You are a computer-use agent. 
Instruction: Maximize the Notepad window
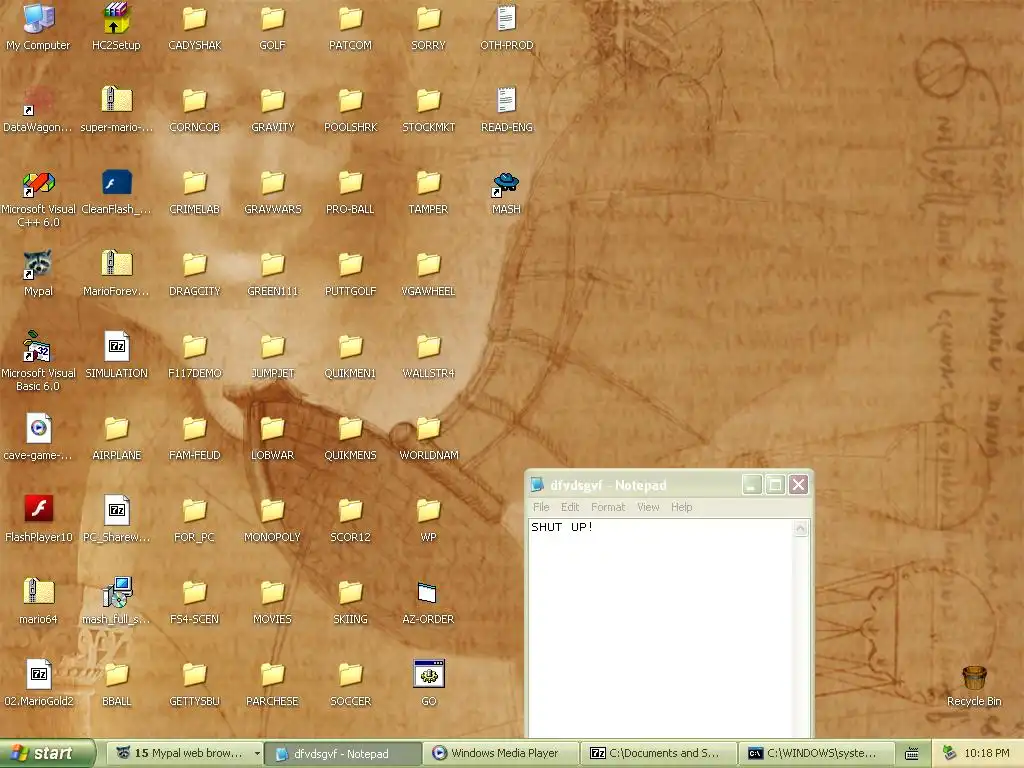(775, 485)
